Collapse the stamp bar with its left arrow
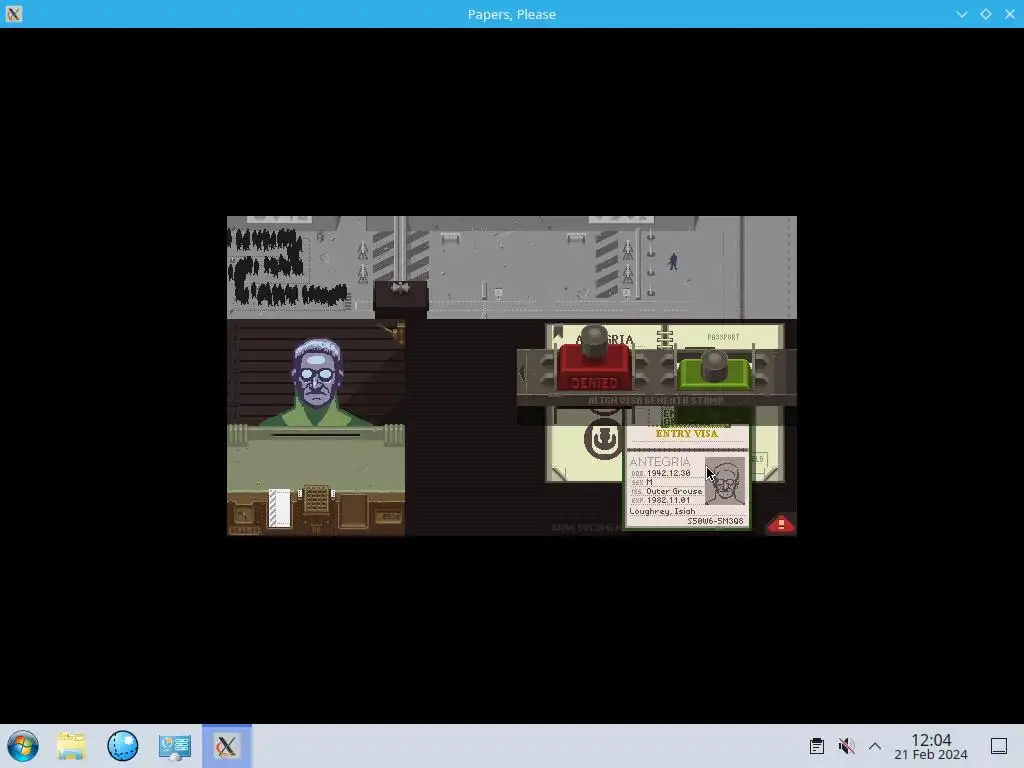Image resolution: width=1024 pixels, height=768 pixels. [522, 374]
